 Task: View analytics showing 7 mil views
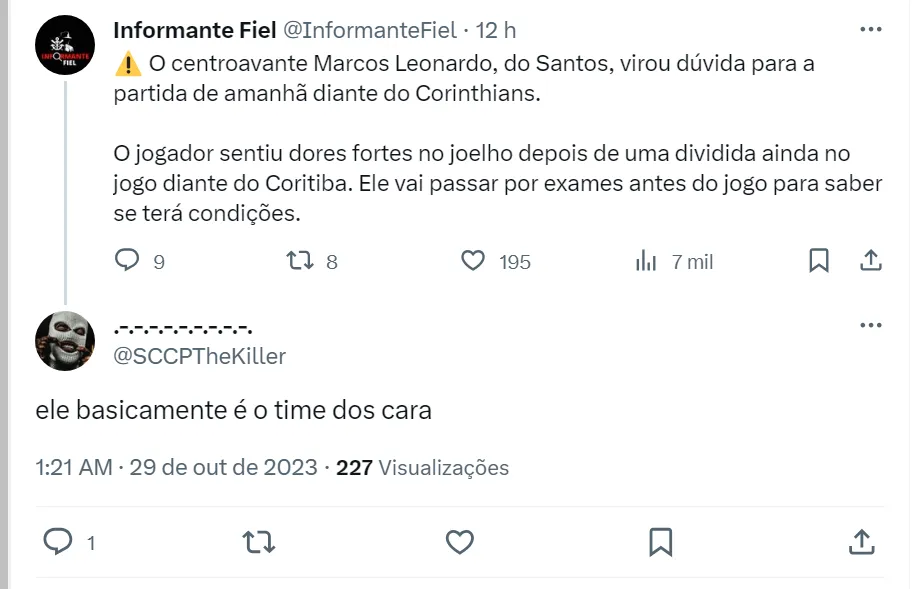pos(647,261)
